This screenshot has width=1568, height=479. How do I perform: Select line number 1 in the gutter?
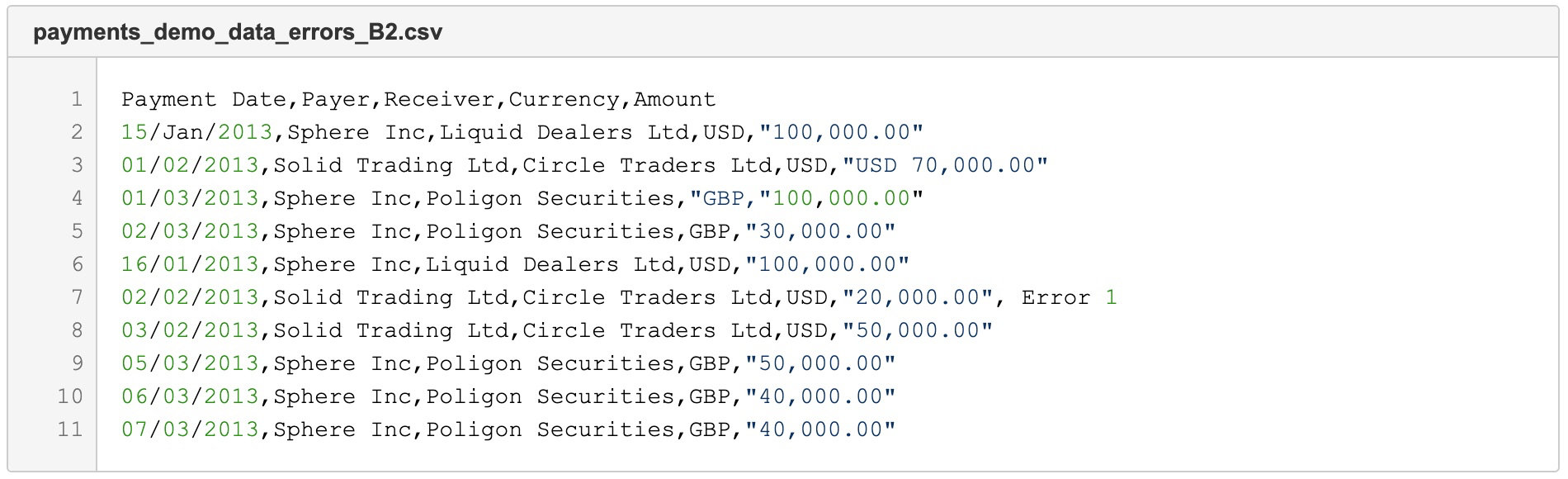coord(77,99)
